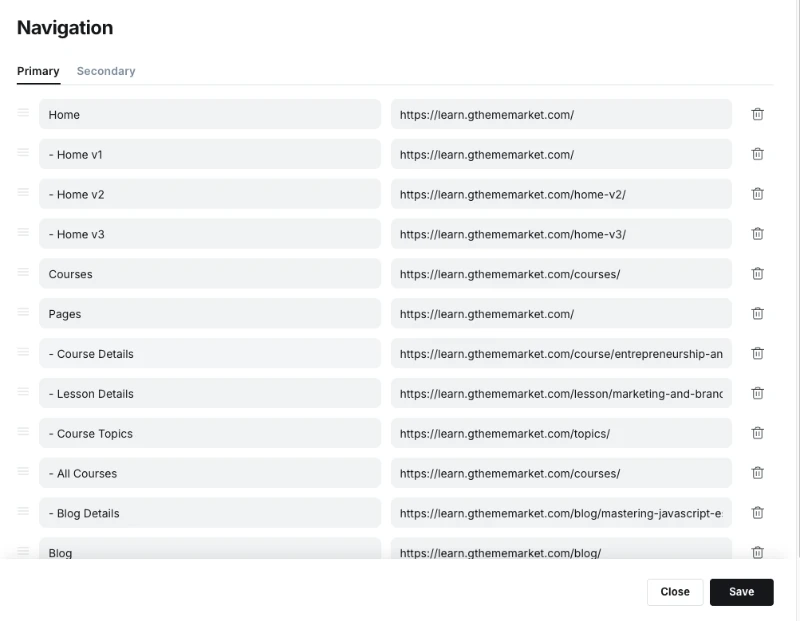
Task: Edit the Courses label field
Action: (x=210, y=274)
